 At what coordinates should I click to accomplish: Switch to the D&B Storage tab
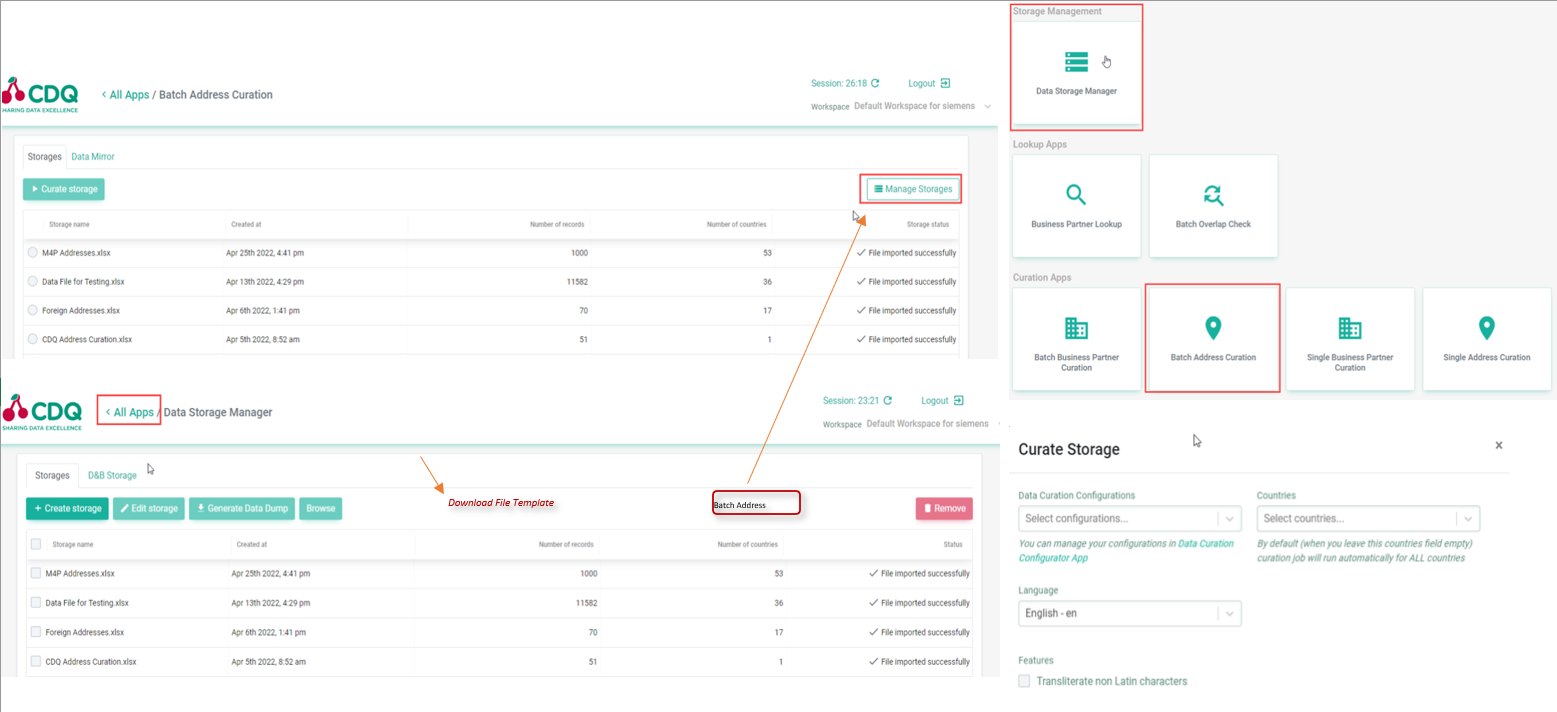(112, 475)
